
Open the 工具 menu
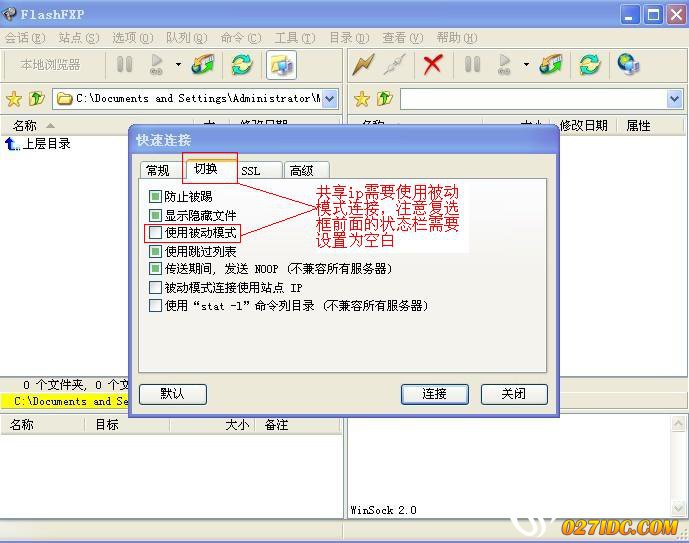coord(295,38)
